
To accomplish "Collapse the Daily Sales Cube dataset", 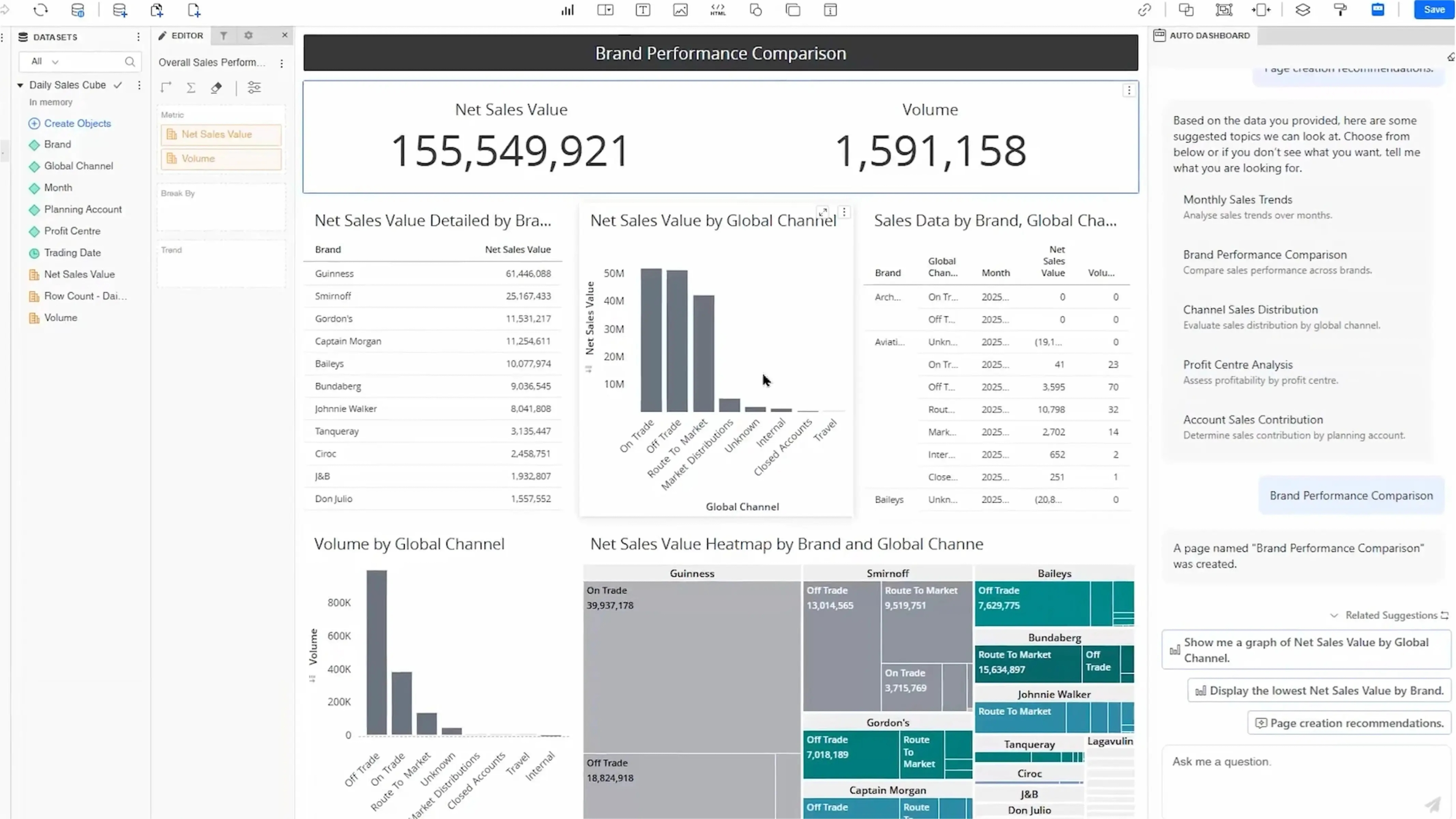I will point(20,85).
